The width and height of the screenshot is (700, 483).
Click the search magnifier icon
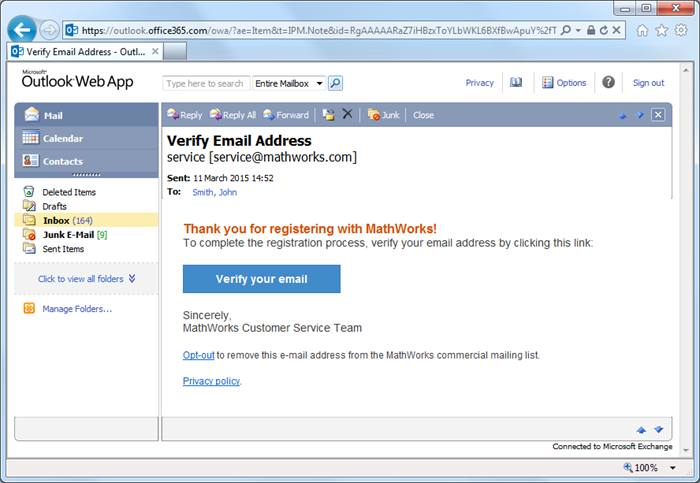click(x=336, y=84)
